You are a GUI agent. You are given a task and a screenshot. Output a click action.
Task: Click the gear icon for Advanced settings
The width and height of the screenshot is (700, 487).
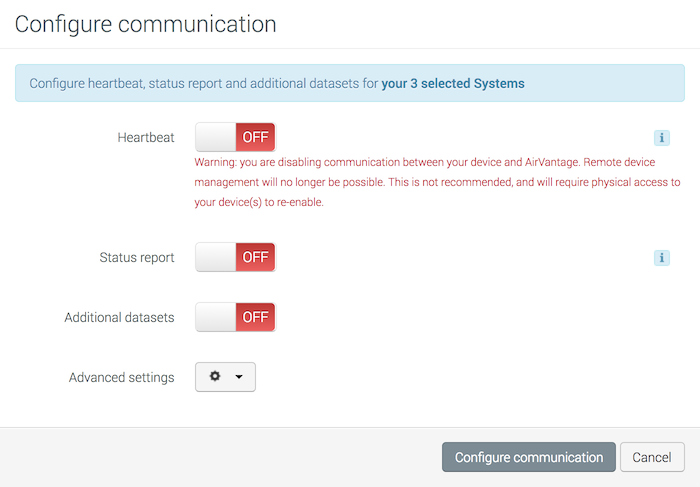215,377
